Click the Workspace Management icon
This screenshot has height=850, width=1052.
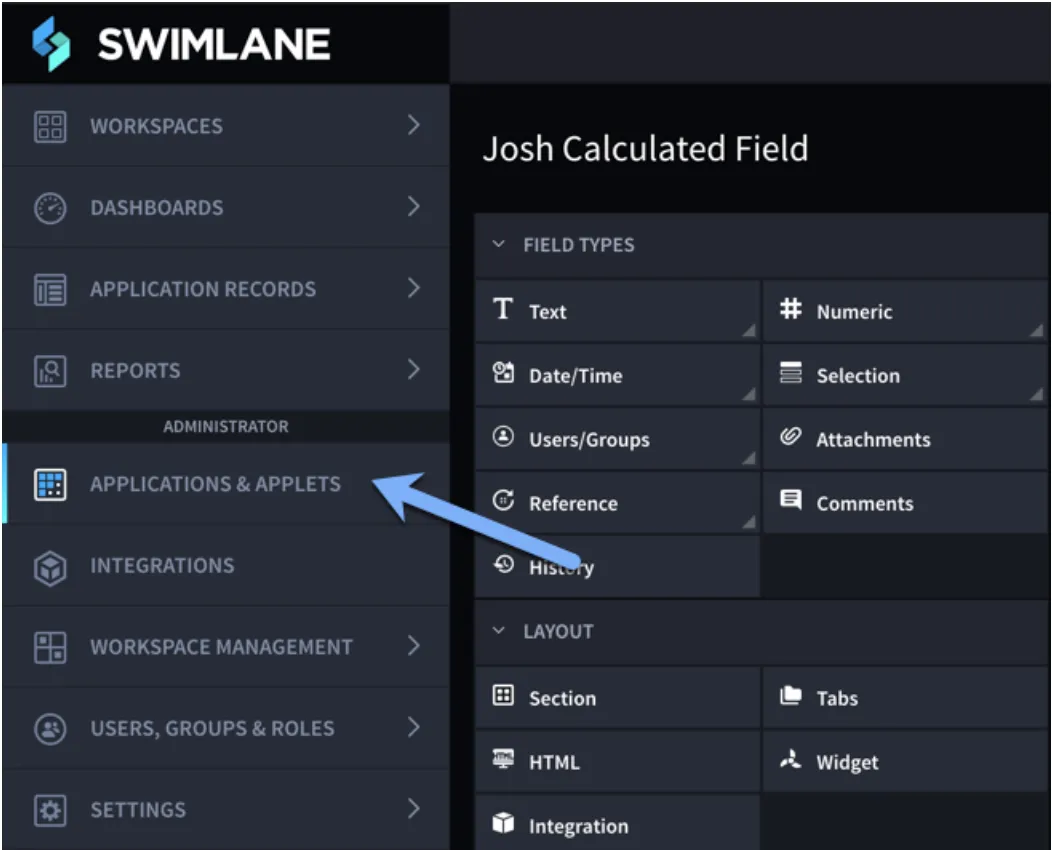50,647
